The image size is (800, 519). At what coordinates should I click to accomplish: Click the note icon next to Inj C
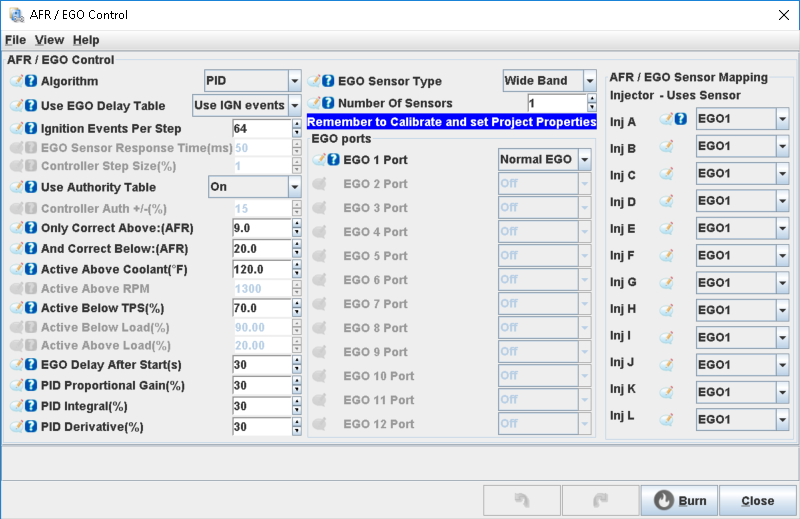click(667, 174)
